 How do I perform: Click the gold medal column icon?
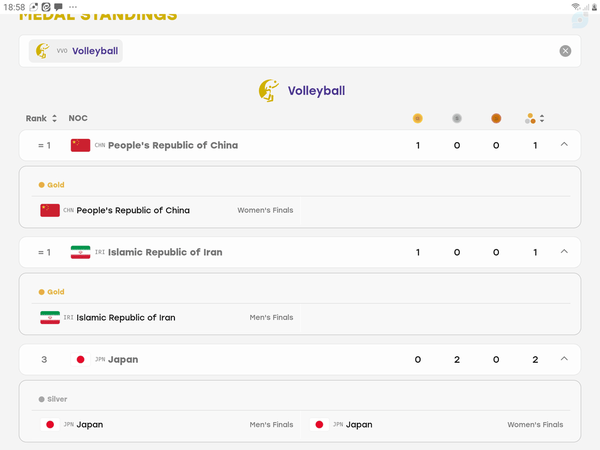coord(417,119)
